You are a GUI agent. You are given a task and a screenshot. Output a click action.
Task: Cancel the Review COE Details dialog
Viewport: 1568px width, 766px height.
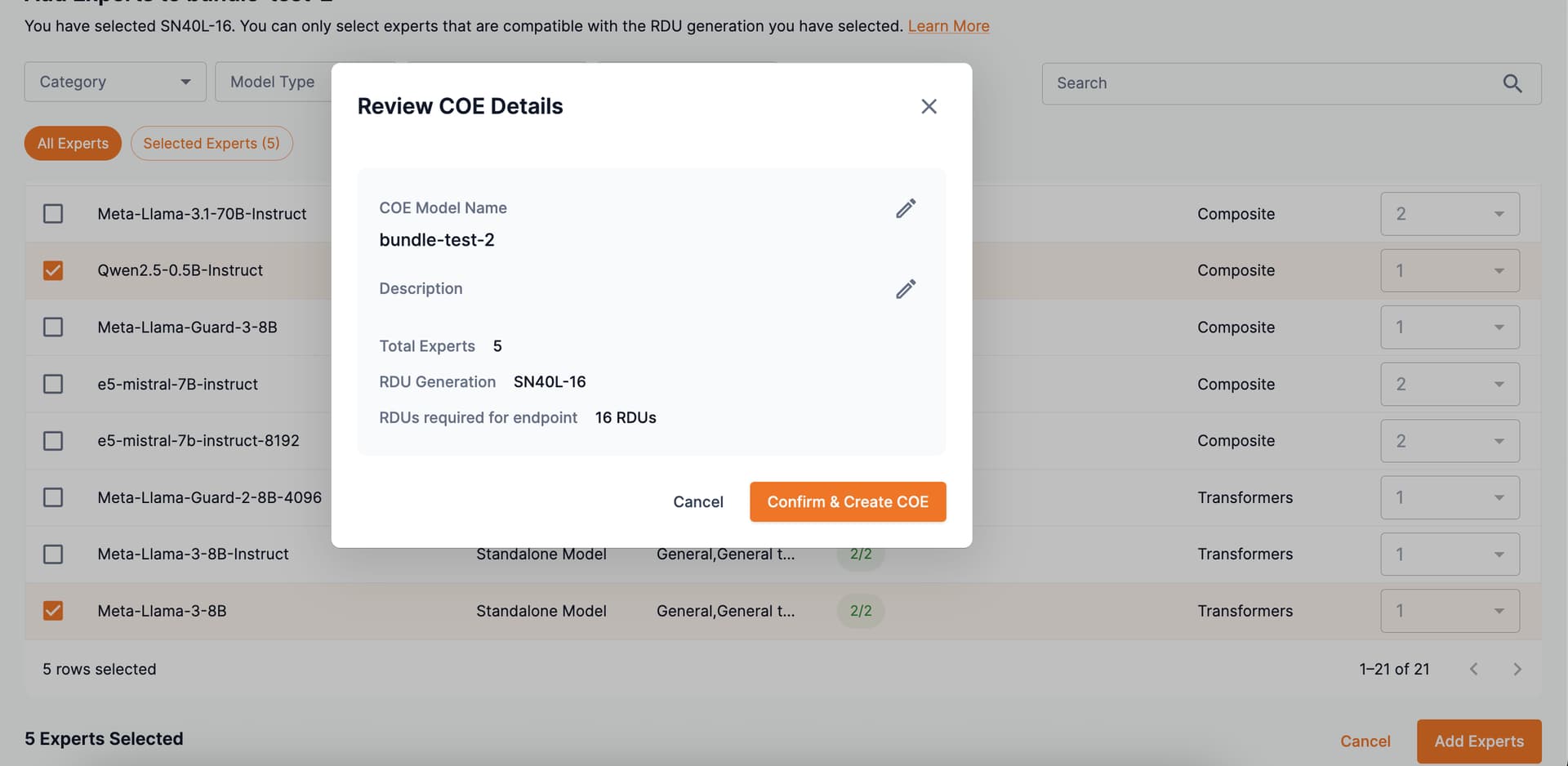click(698, 501)
